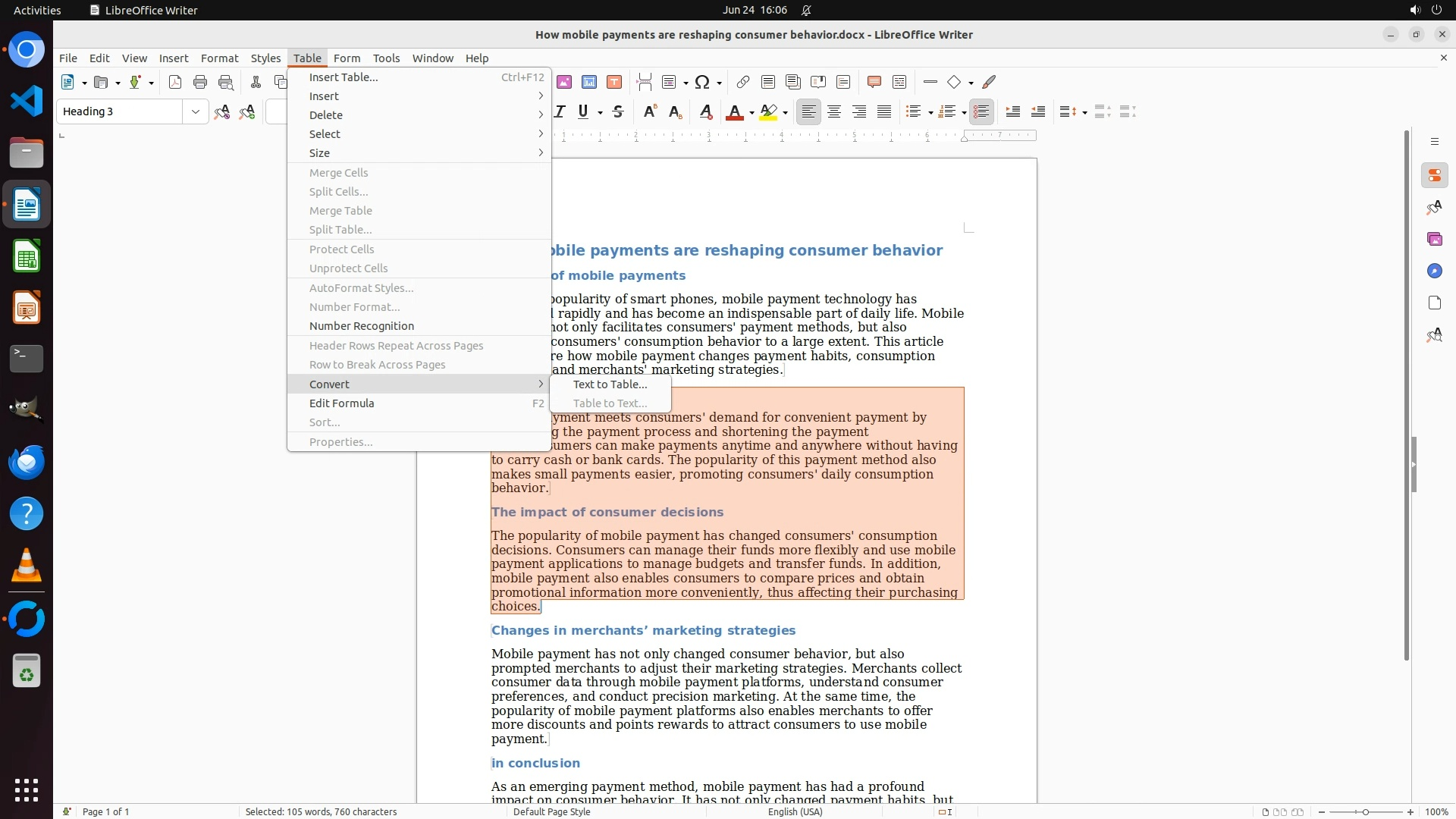Click the Print toolbar icon
The image size is (1456, 819).
[200, 82]
